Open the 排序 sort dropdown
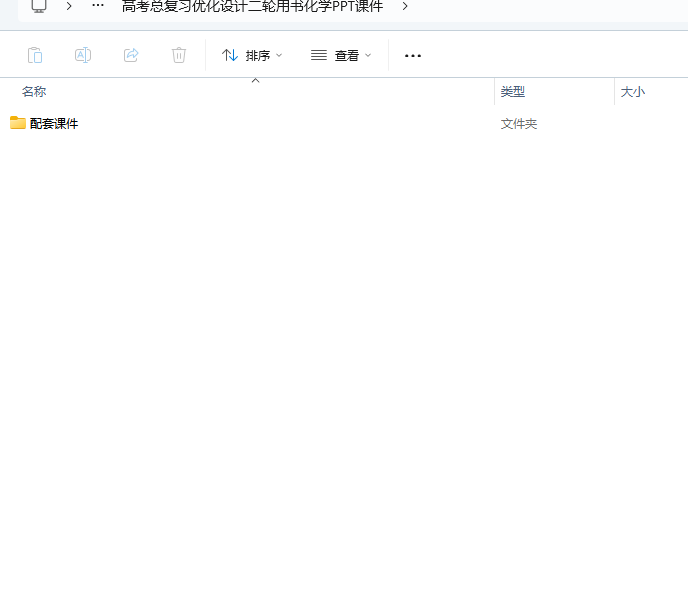The width and height of the screenshot is (688, 599). point(252,55)
